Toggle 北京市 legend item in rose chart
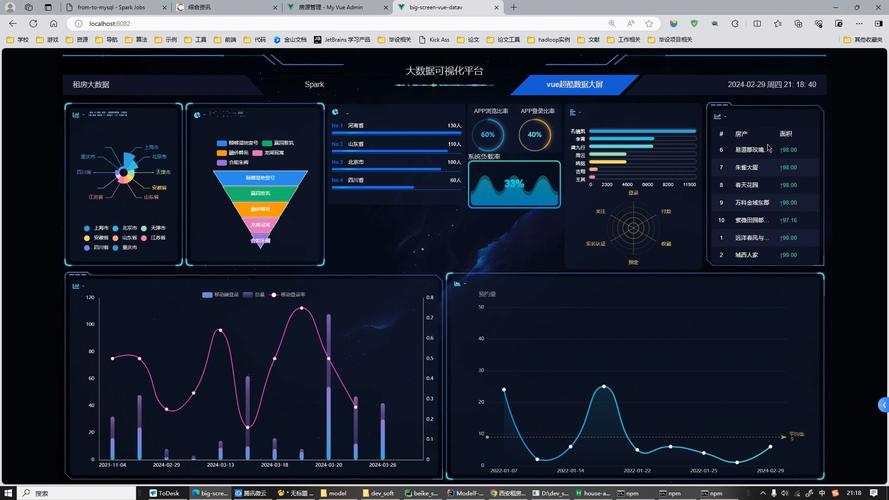The height and width of the screenshot is (500, 889). click(x=125, y=228)
